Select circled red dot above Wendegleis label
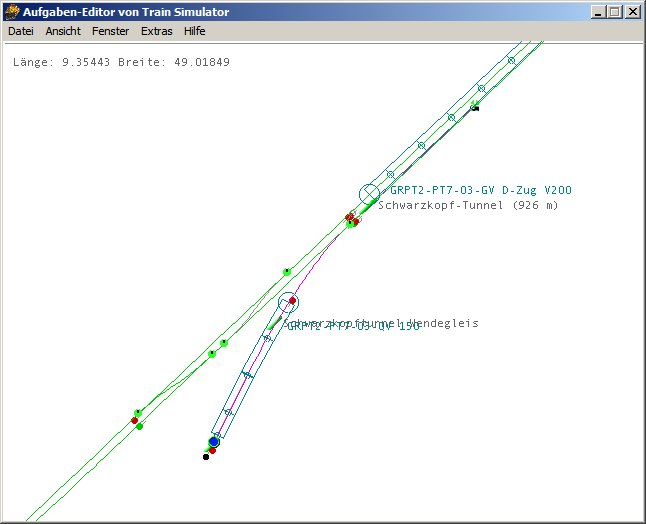The image size is (646, 524). [292, 300]
